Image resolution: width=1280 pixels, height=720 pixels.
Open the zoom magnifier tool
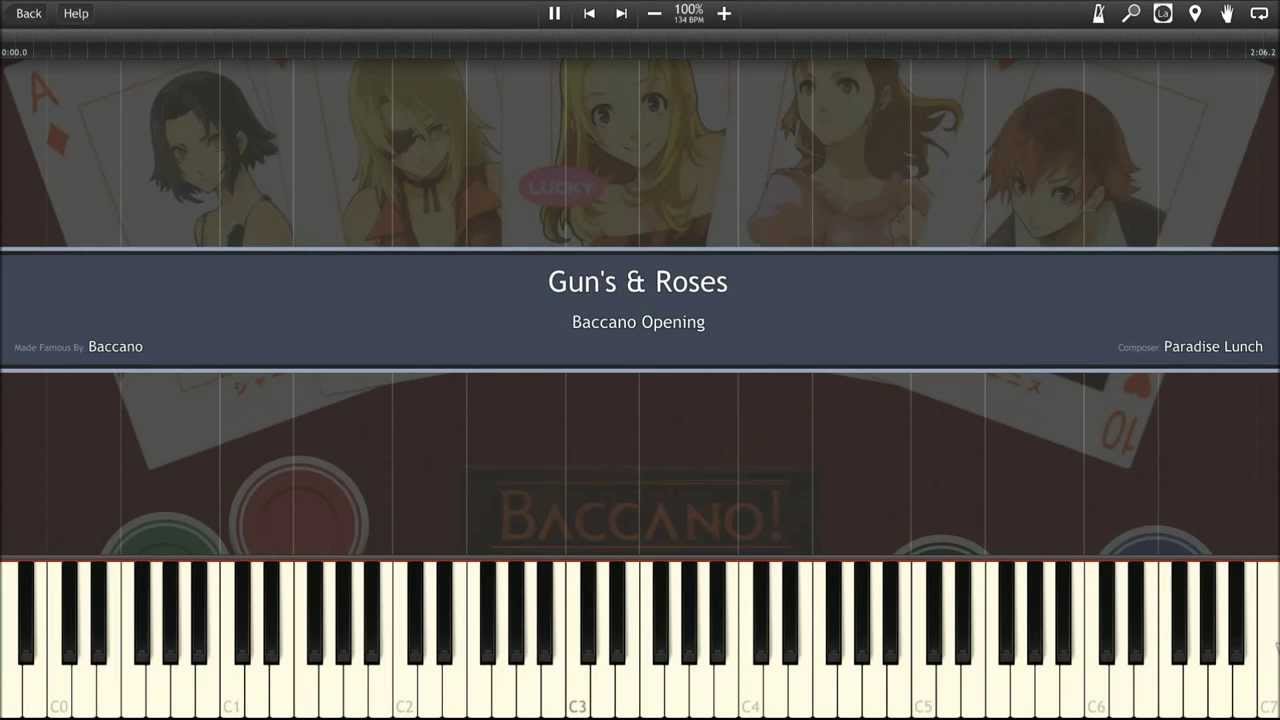(1131, 14)
